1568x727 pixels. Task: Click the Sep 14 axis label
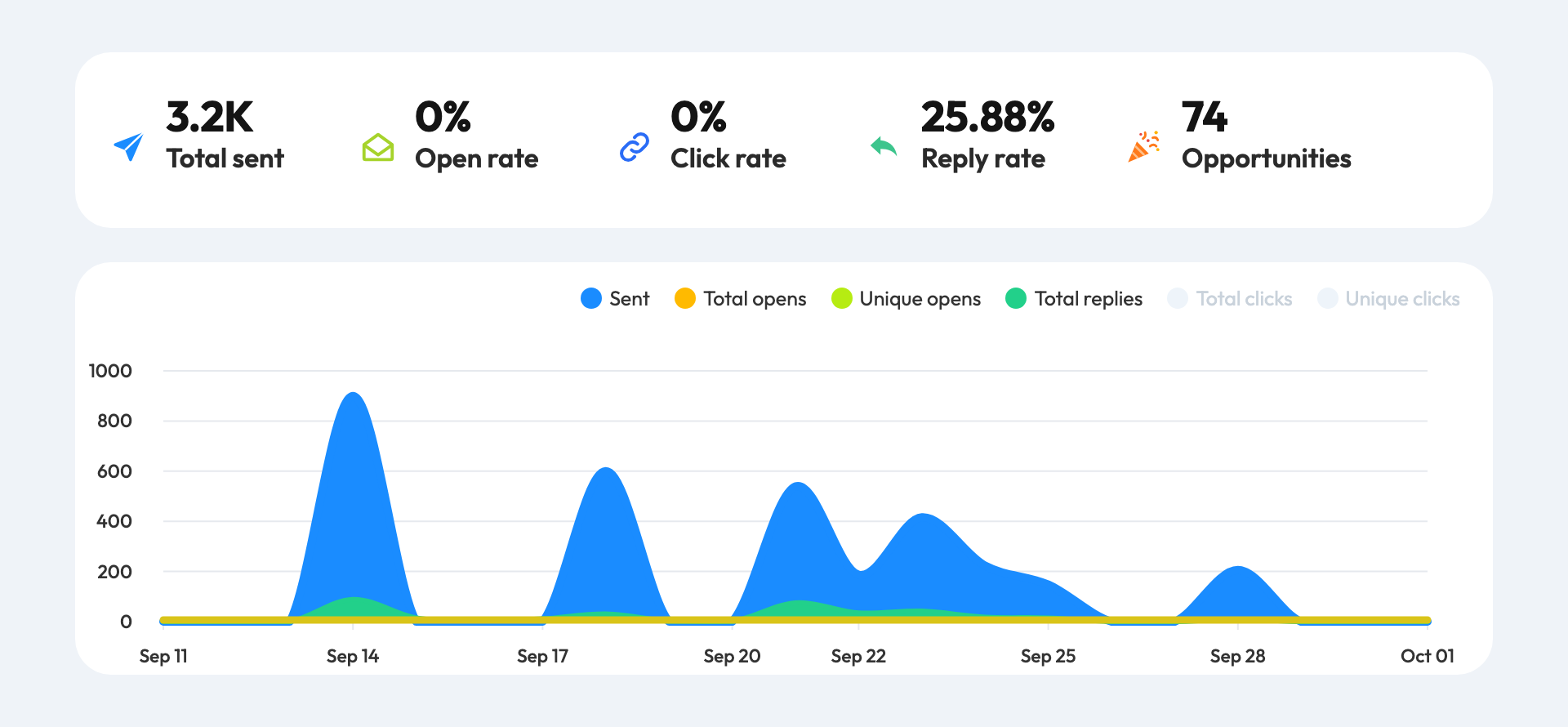[x=353, y=657]
